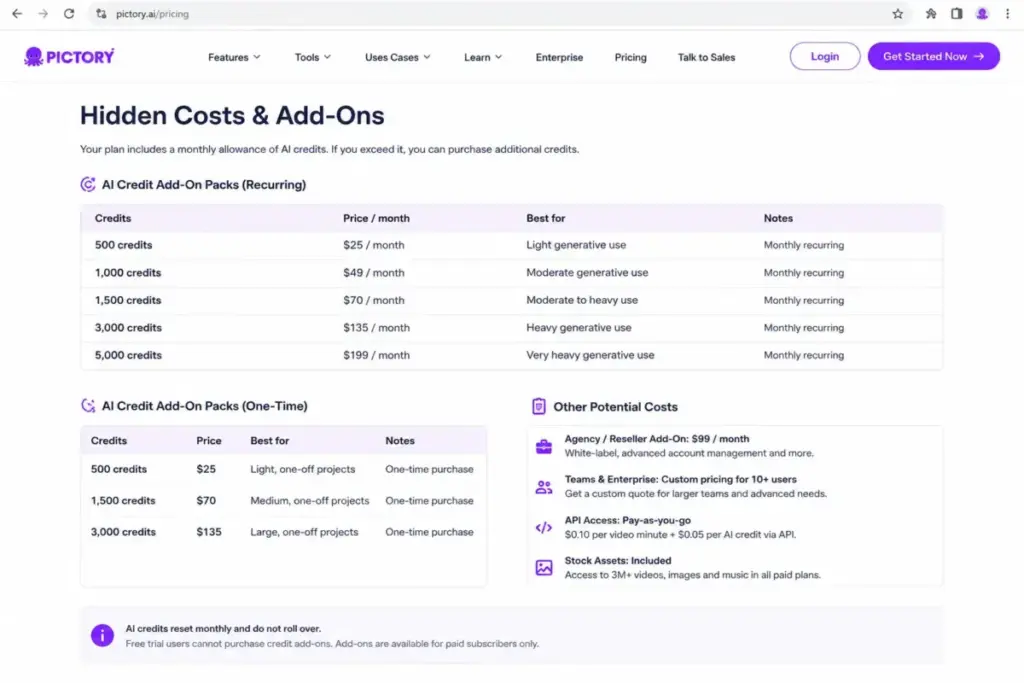Open the browser extensions puzzle icon

tap(931, 14)
